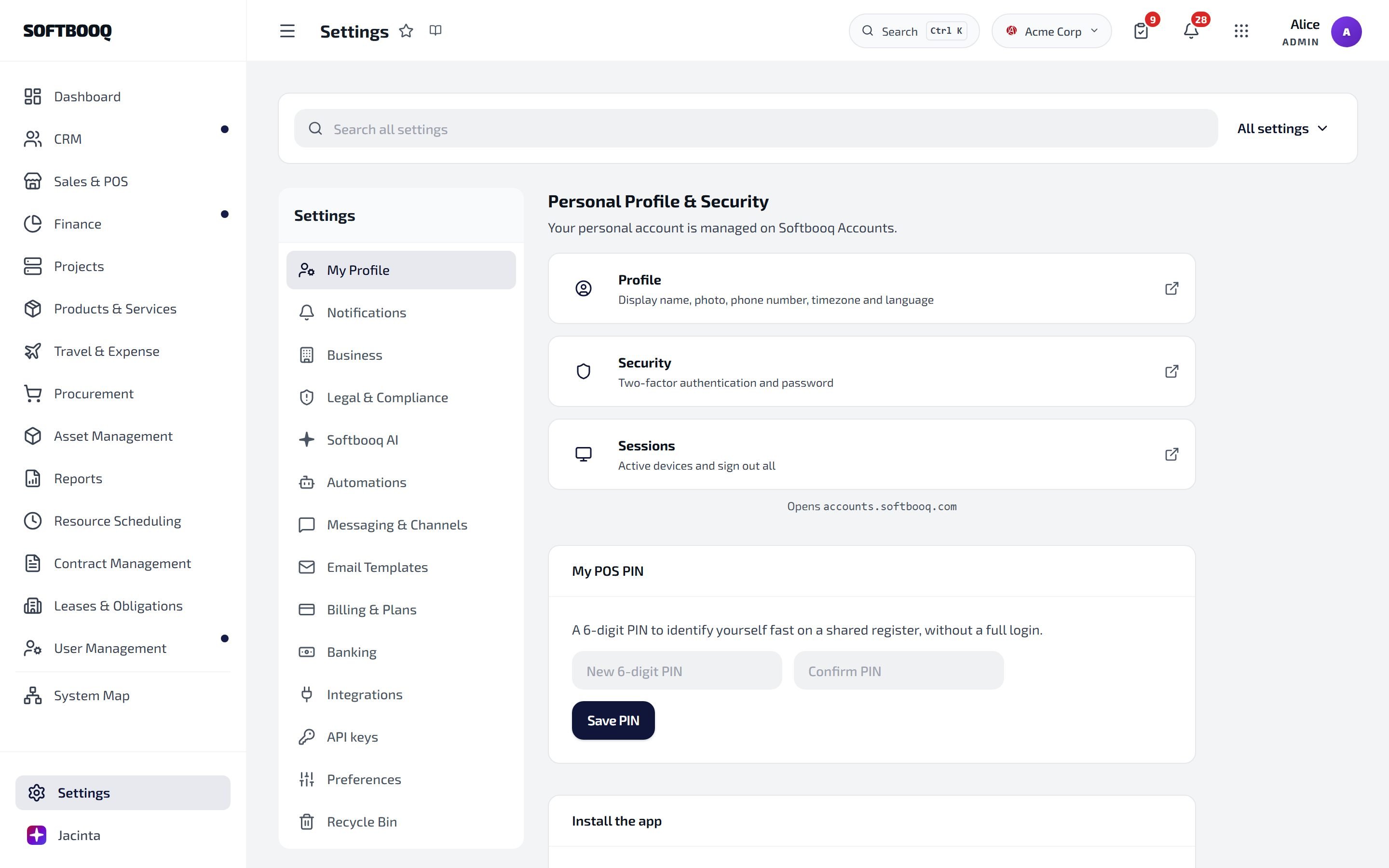Open the book help icon beside Settings
This screenshot has height=868, width=1389.
[435, 30]
